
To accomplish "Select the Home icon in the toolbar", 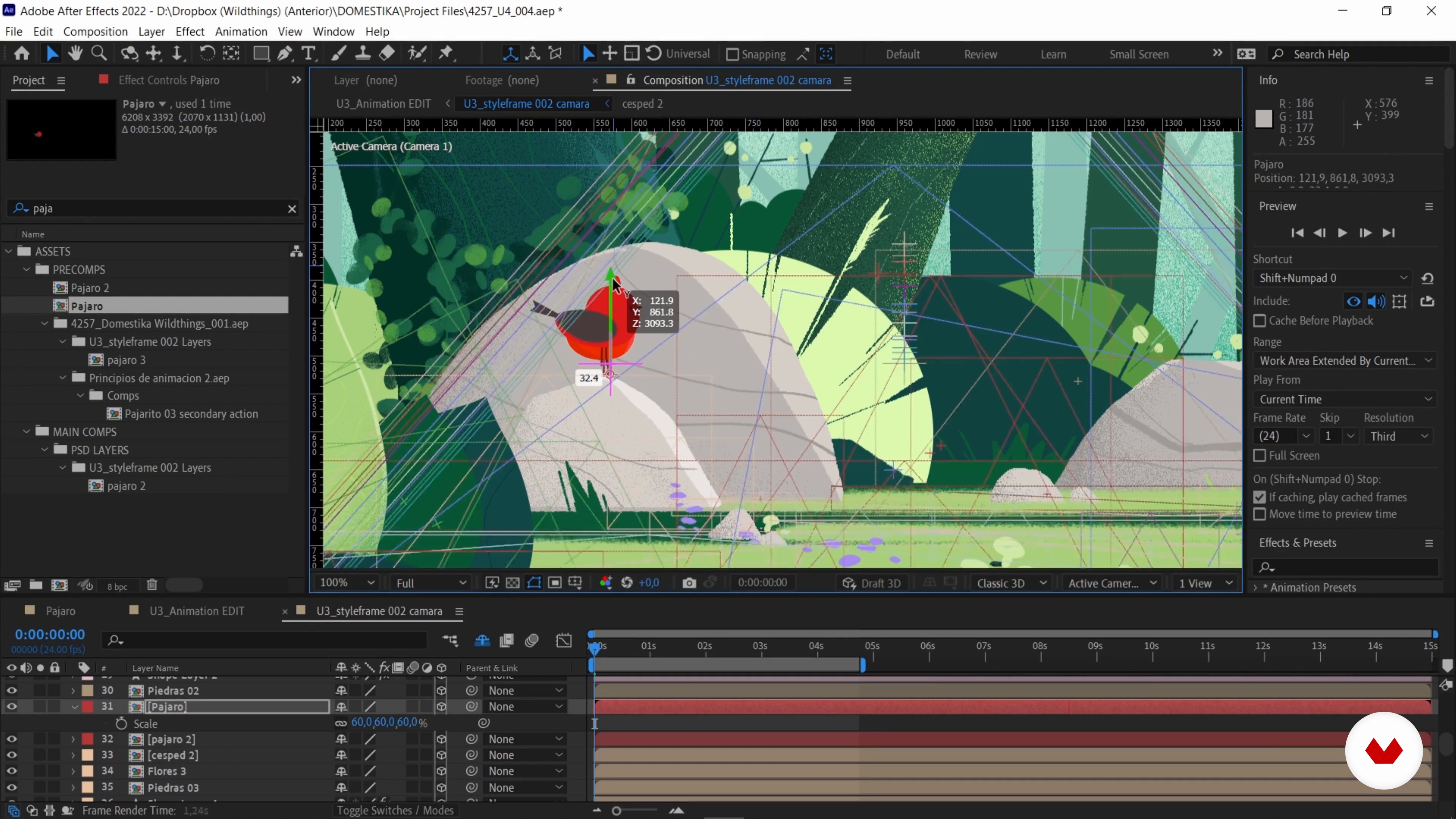I will coord(22,54).
